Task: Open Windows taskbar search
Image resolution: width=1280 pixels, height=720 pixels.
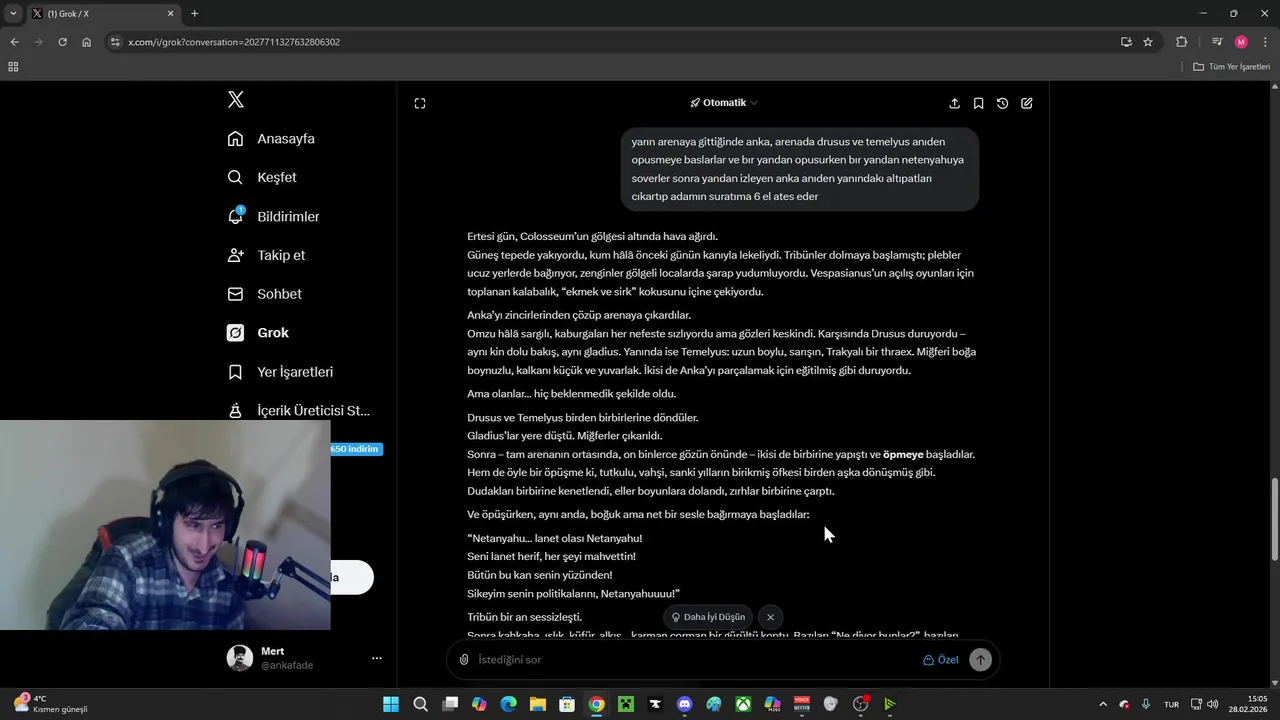Action: pyautogui.click(x=421, y=704)
